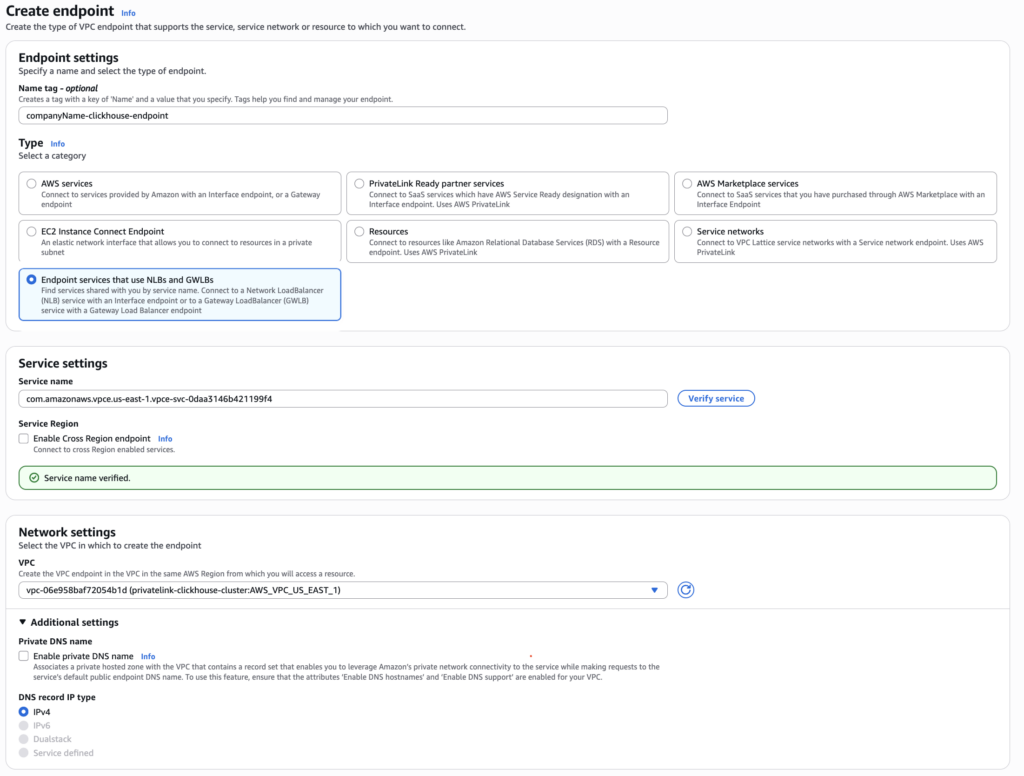Screen dimensions: 1024x776
Task: Click the Verify service button
Action: (716, 398)
